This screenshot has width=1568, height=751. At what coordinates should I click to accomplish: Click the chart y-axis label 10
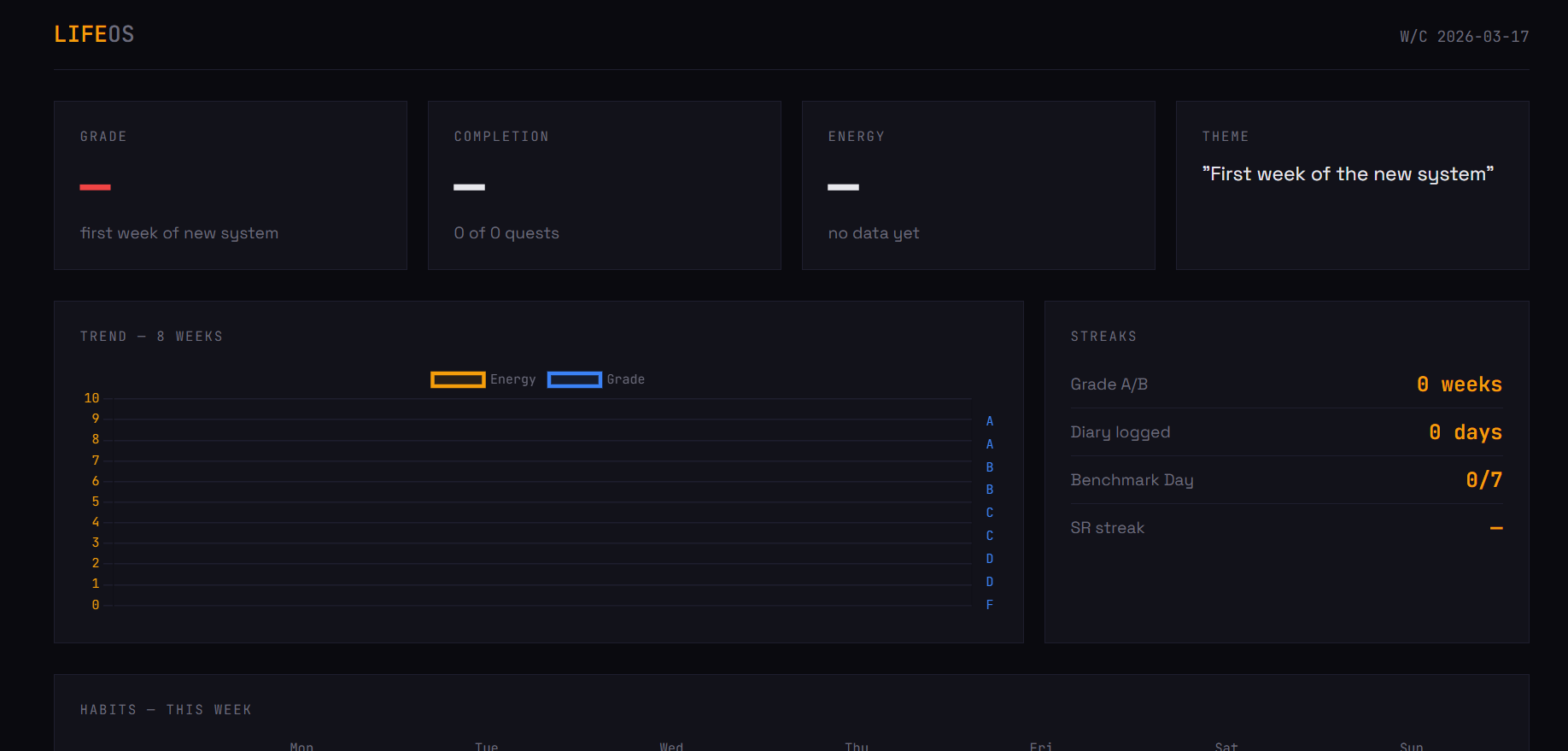91,398
